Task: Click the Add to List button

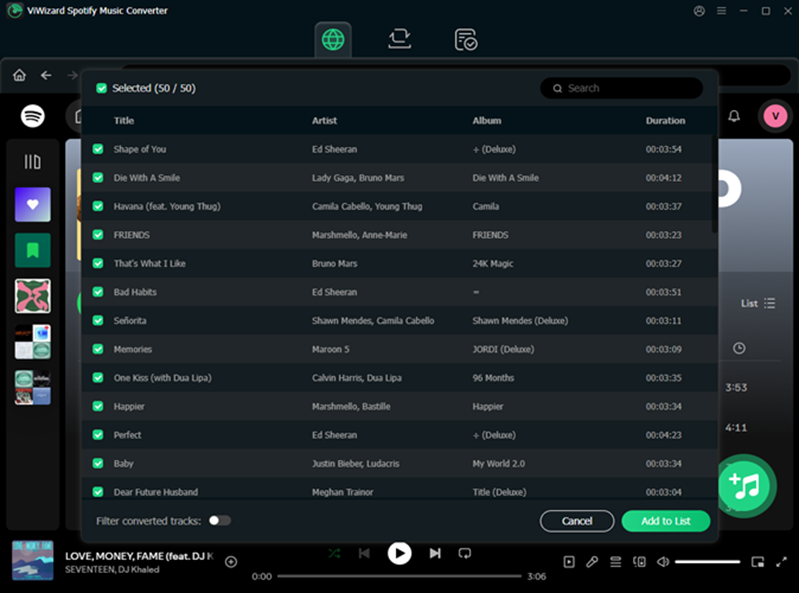Action: (665, 521)
